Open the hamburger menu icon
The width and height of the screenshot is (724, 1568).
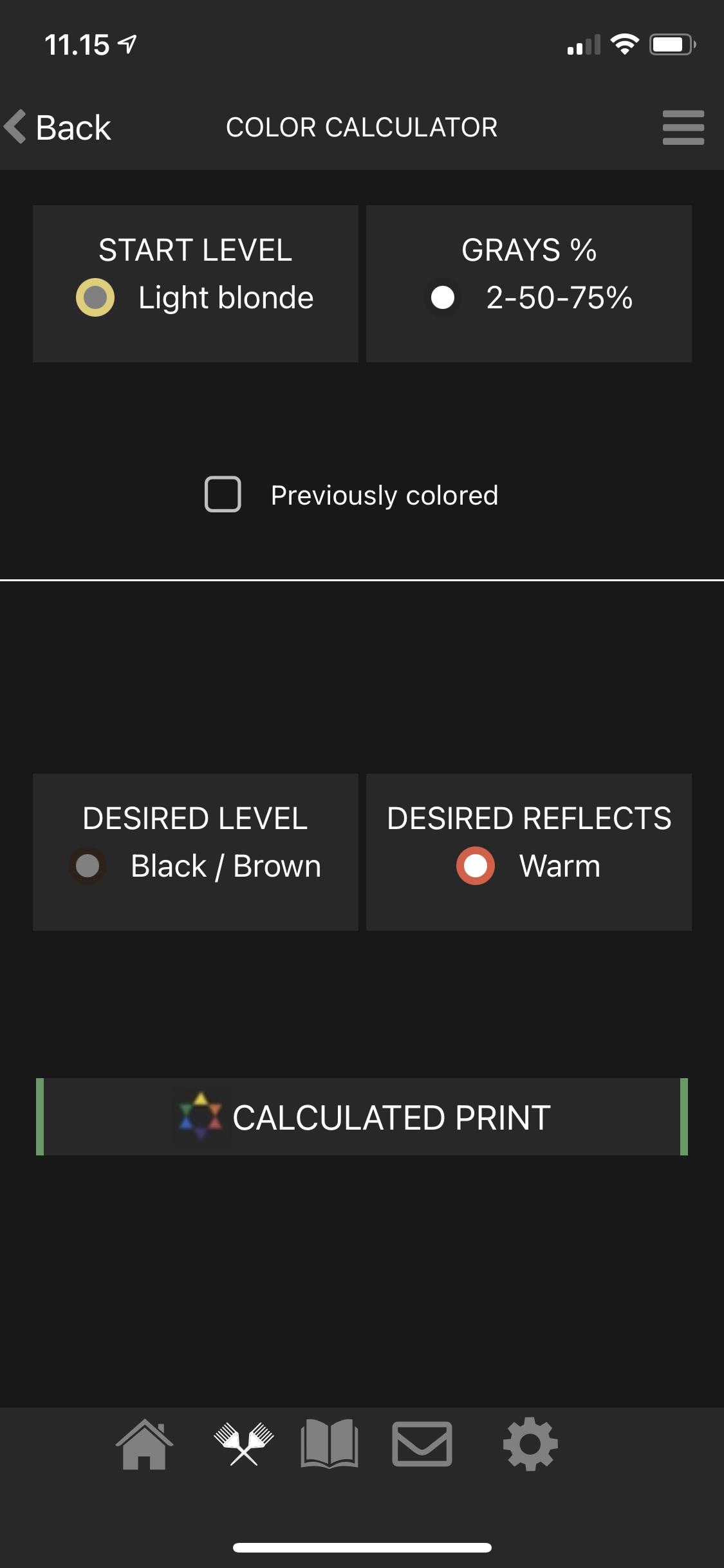[683, 127]
